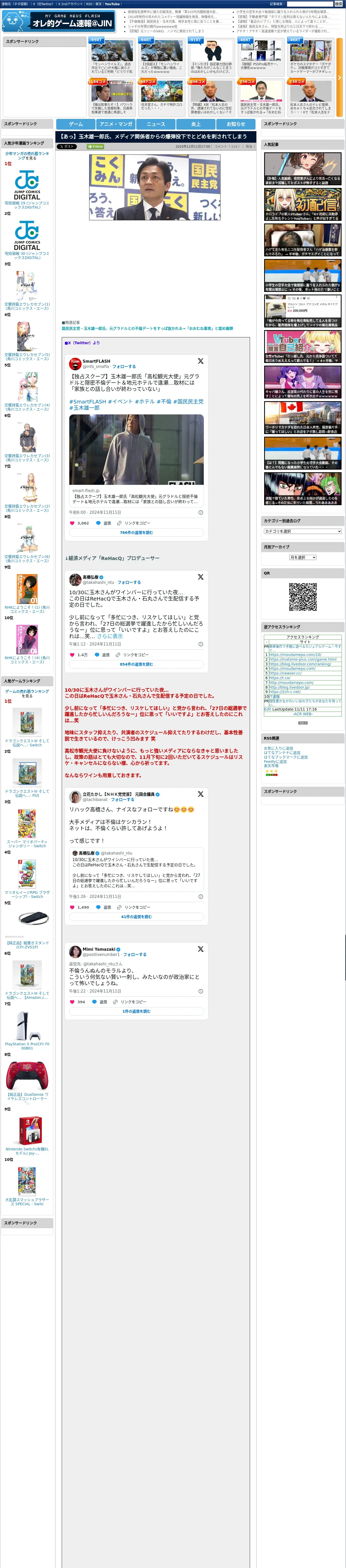Open info icon on 立花たかし tweet
The image size is (346, 1568).
click(x=201, y=897)
